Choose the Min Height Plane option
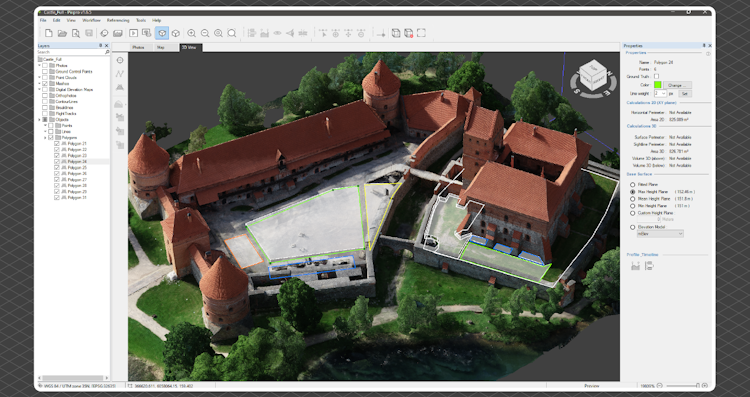 [633, 206]
